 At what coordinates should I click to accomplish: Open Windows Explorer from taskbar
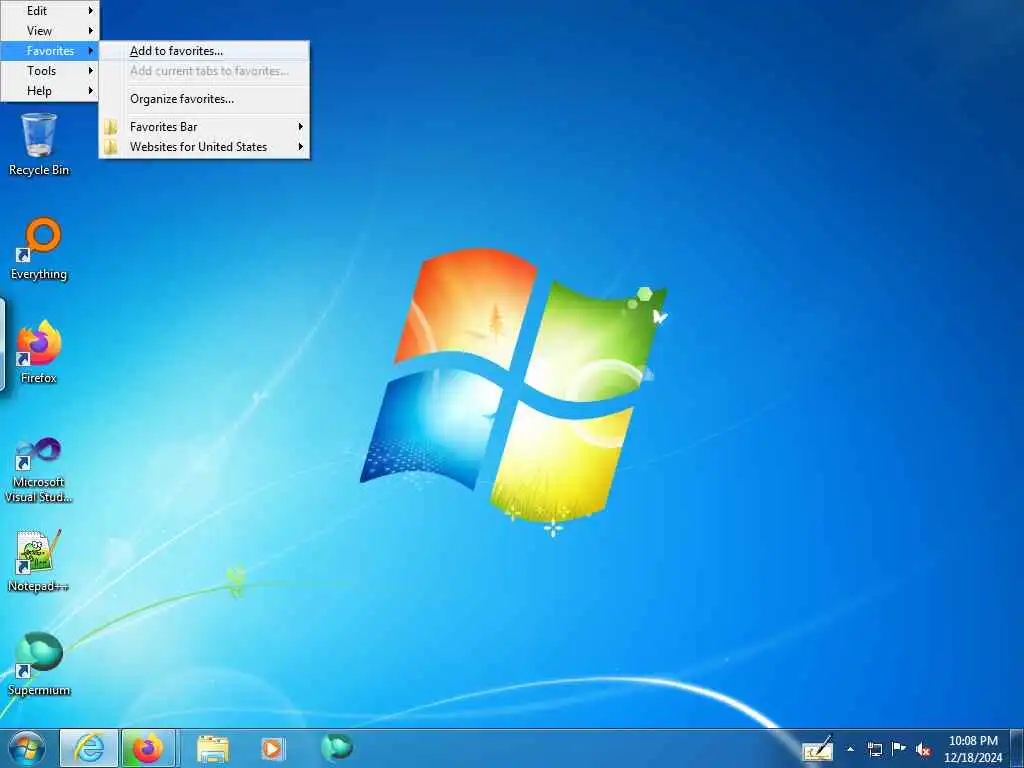tap(213, 749)
